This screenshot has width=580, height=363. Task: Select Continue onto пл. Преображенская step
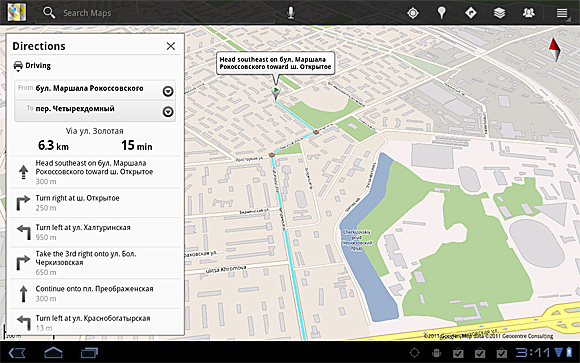pos(95,294)
